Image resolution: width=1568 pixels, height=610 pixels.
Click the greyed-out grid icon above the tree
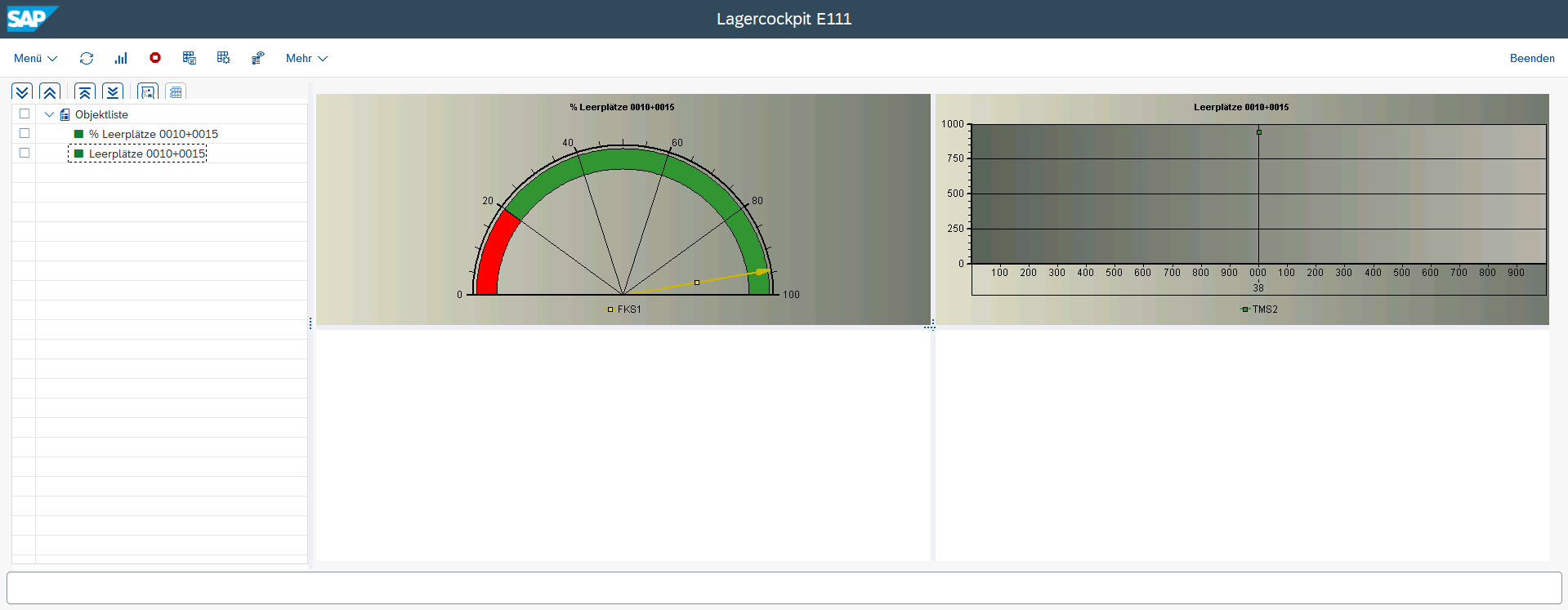click(176, 91)
